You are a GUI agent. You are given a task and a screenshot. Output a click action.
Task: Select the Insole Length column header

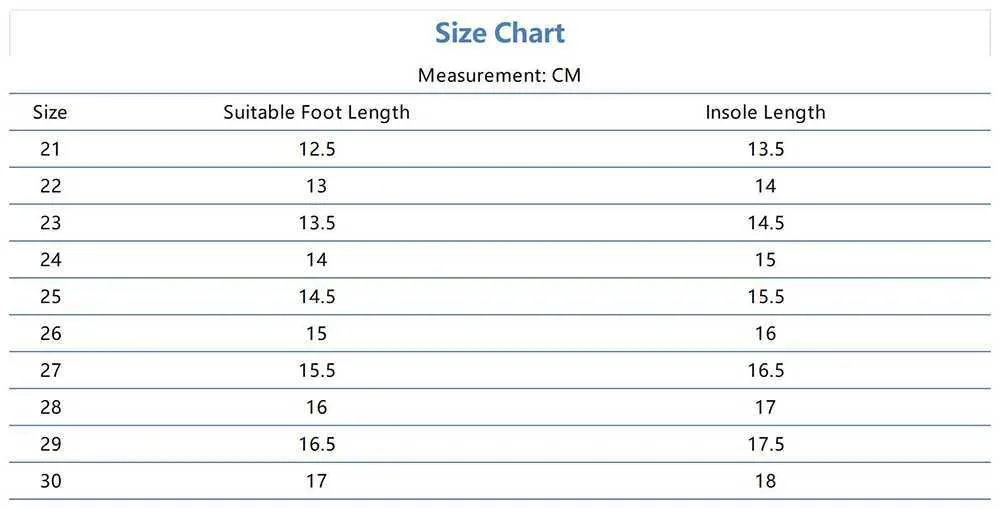click(765, 112)
